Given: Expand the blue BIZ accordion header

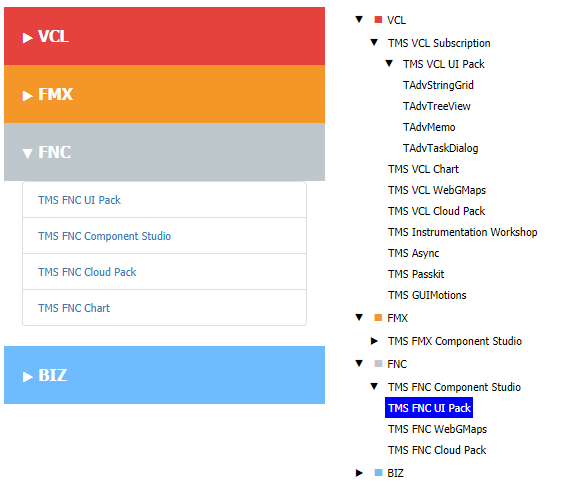Looking at the screenshot, I should (164, 375).
